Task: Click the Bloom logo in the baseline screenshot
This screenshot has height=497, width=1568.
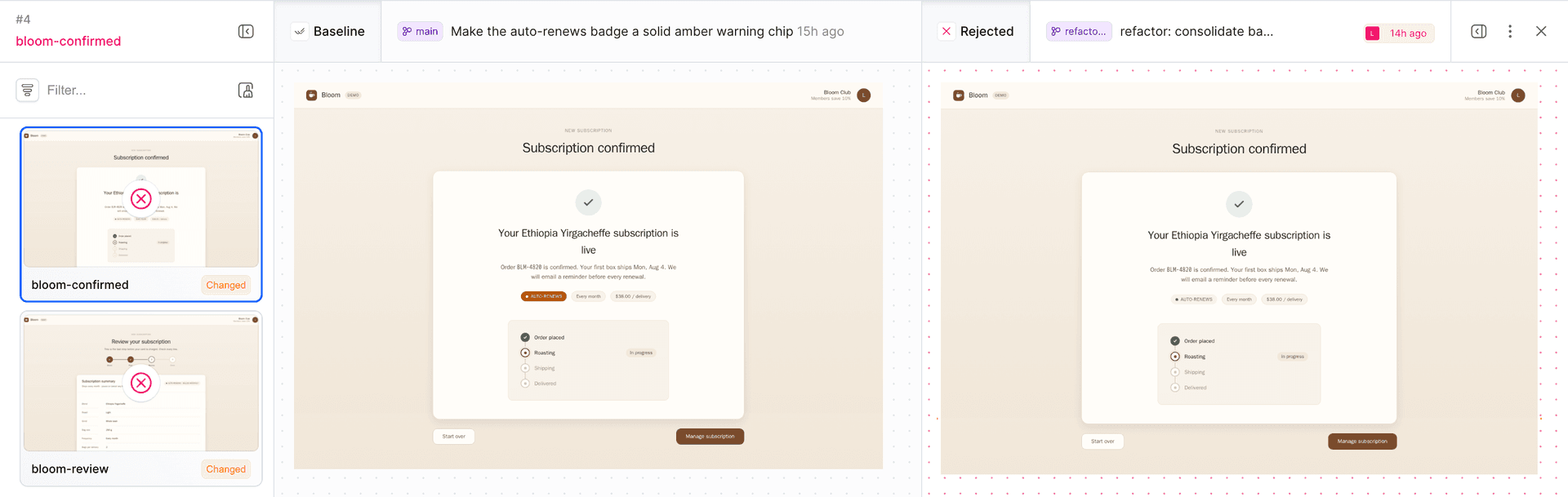Action: (x=311, y=95)
